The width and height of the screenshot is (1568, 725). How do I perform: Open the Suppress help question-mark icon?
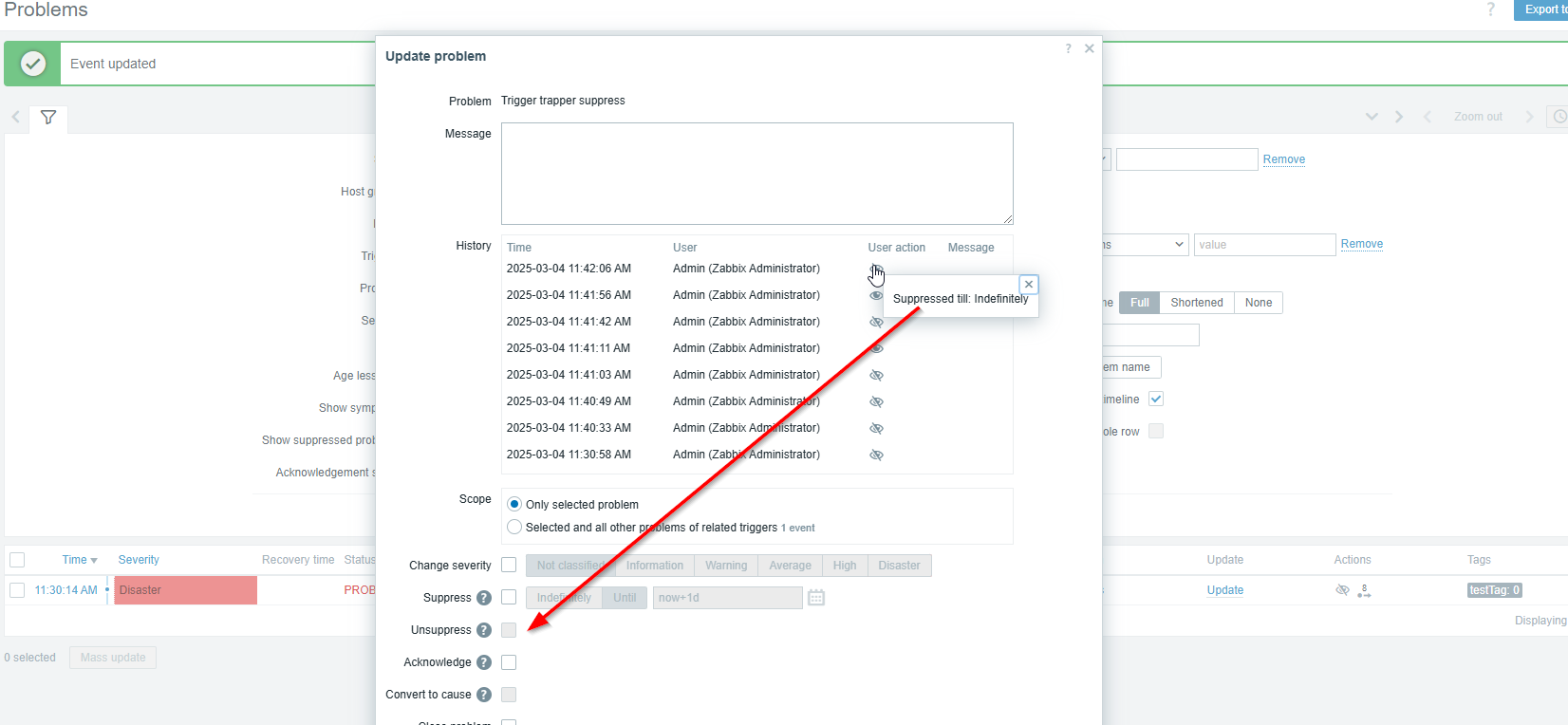click(x=484, y=598)
